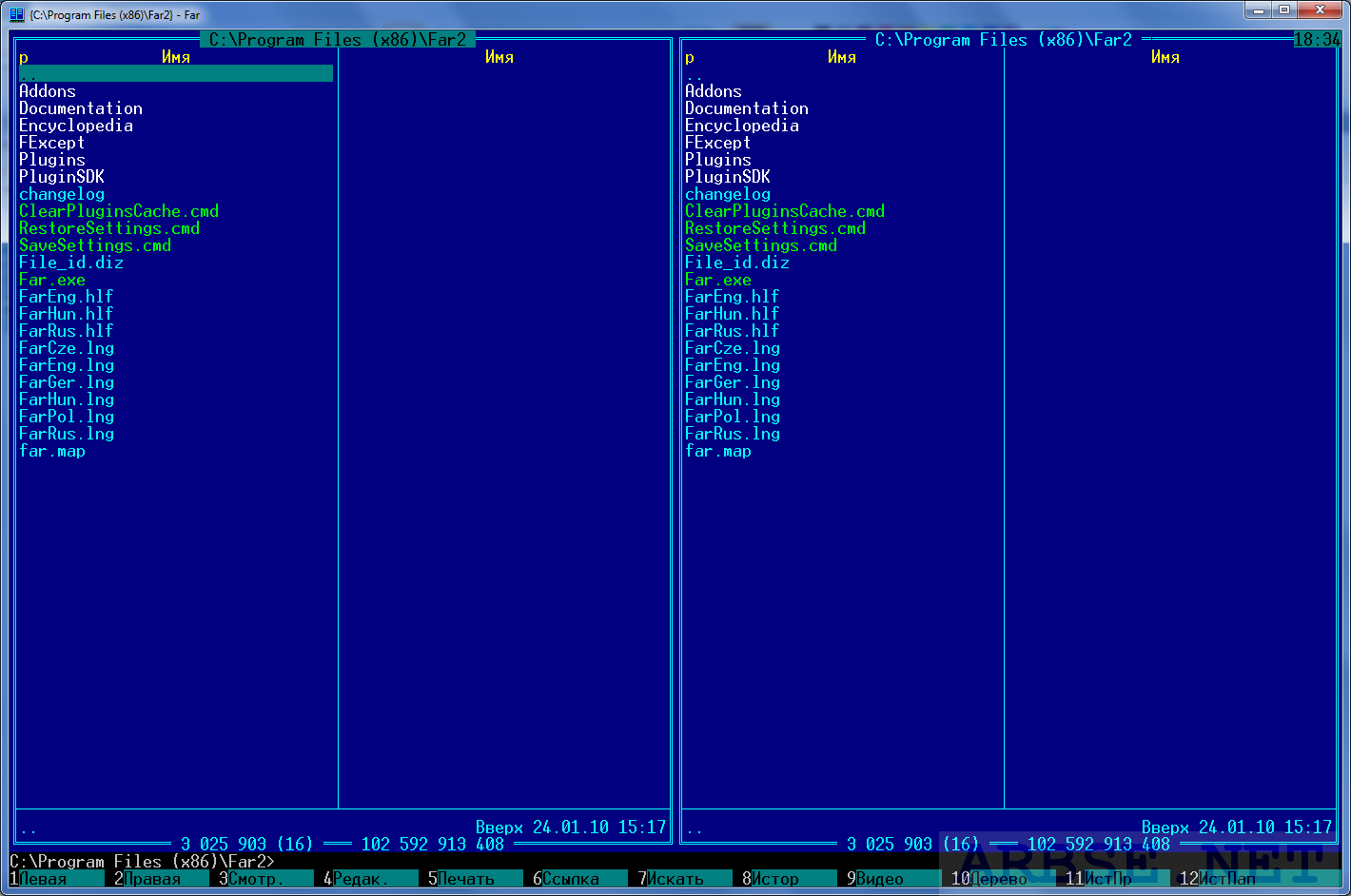Select far.map in left panel

[52, 451]
